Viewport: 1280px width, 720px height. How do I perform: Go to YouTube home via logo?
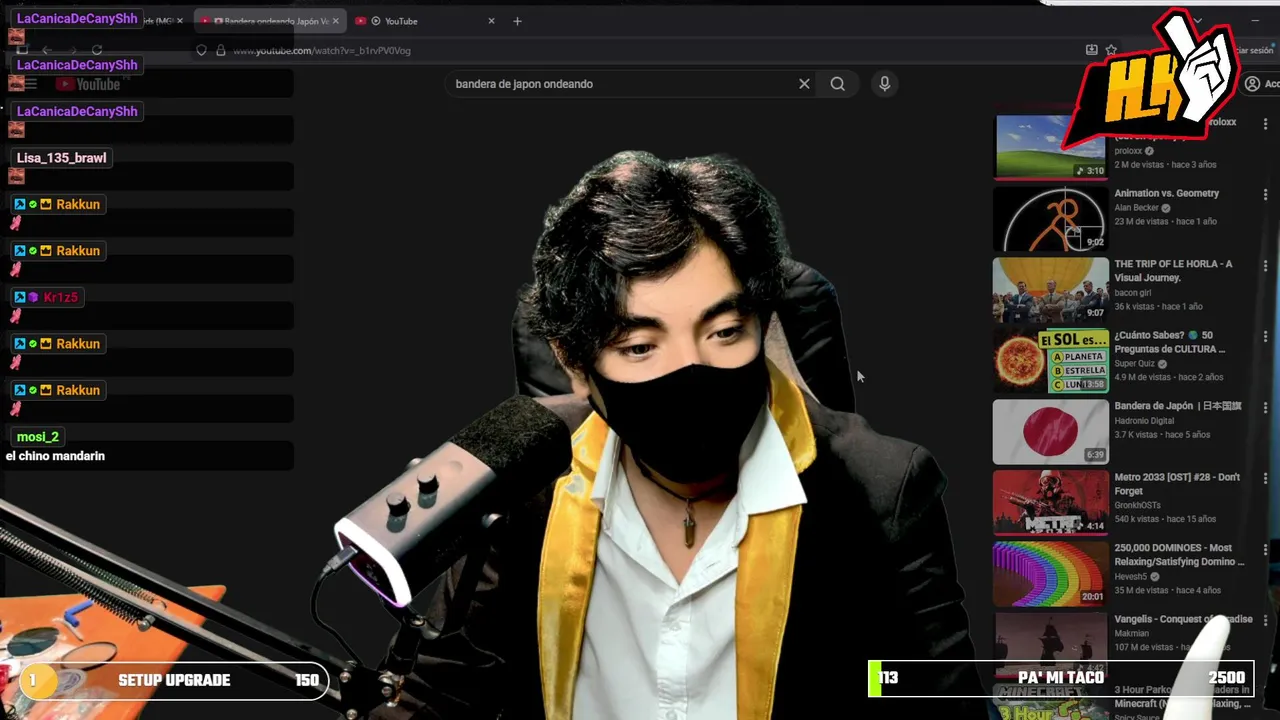point(88,85)
